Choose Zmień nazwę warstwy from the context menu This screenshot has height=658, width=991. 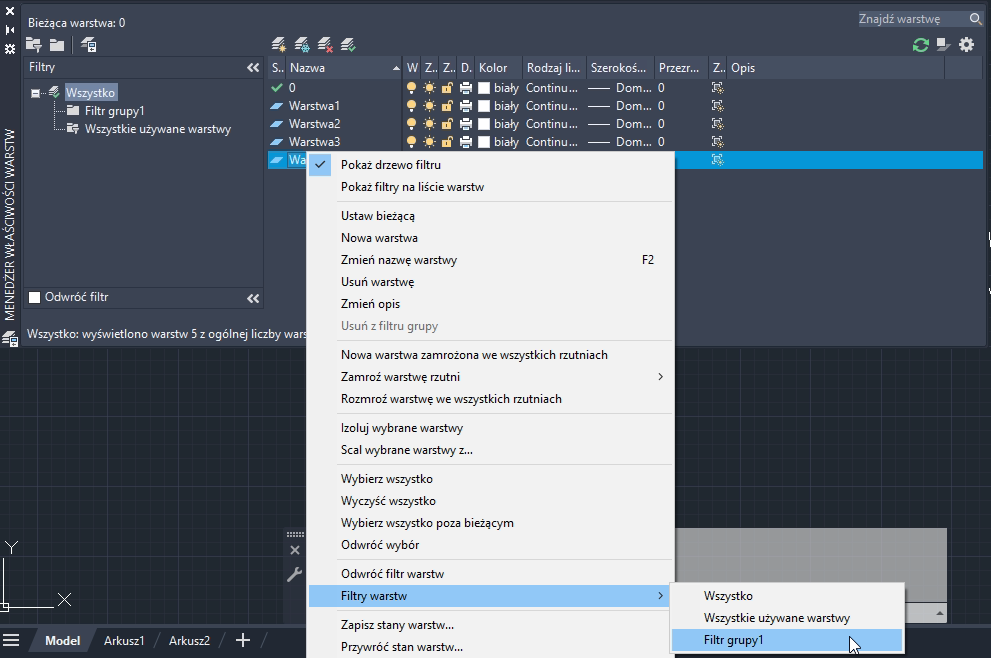click(x=490, y=260)
